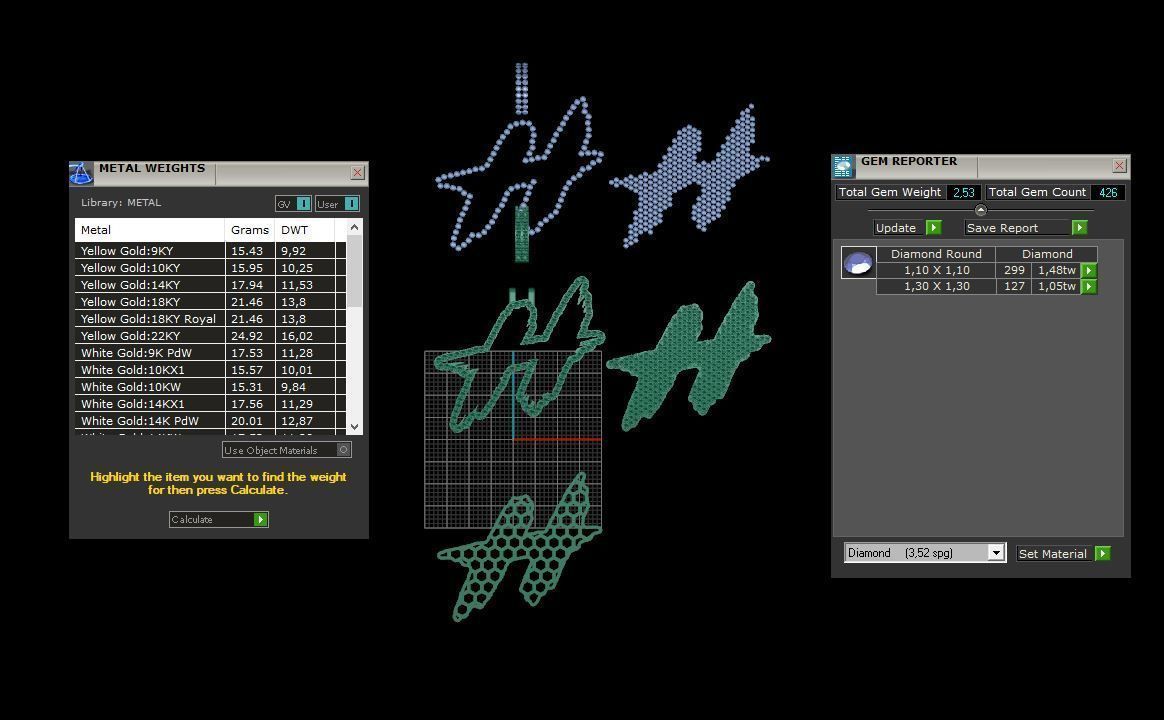Click the Total Gem Weight value 2,53
The width and height of the screenshot is (1164, 720).
[x=964, y=192]
